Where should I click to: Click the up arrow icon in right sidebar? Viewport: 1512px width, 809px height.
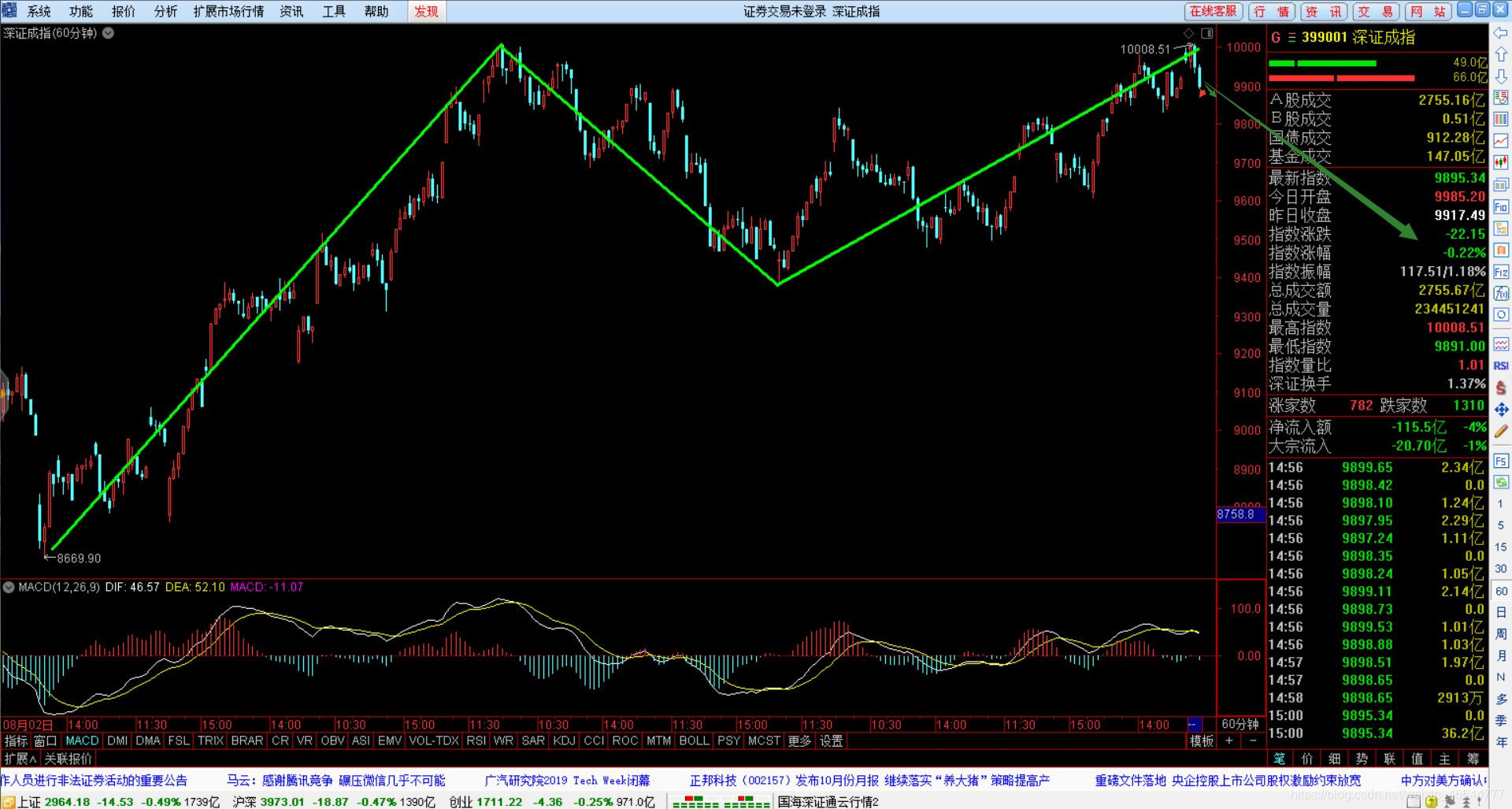[x=1501, y=55]
